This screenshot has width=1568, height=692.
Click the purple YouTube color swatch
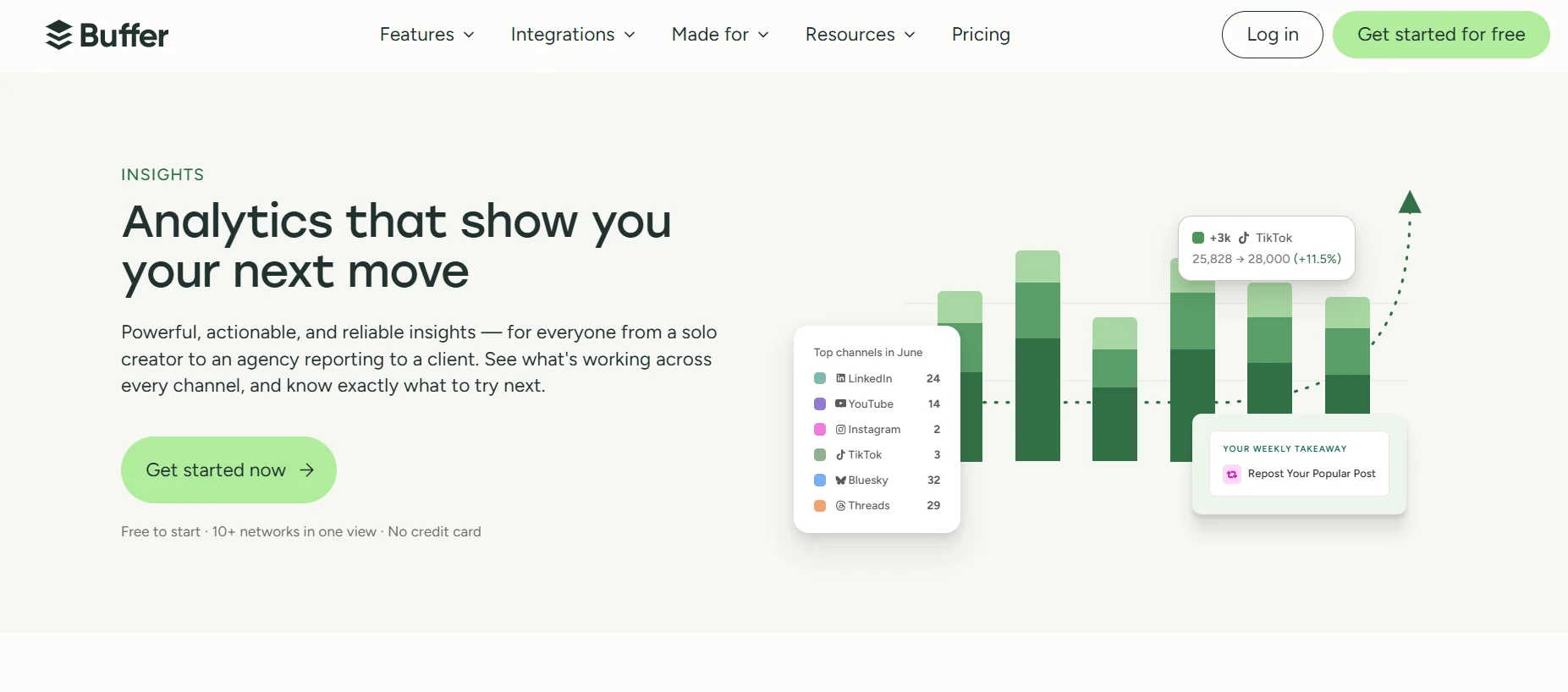820,404
